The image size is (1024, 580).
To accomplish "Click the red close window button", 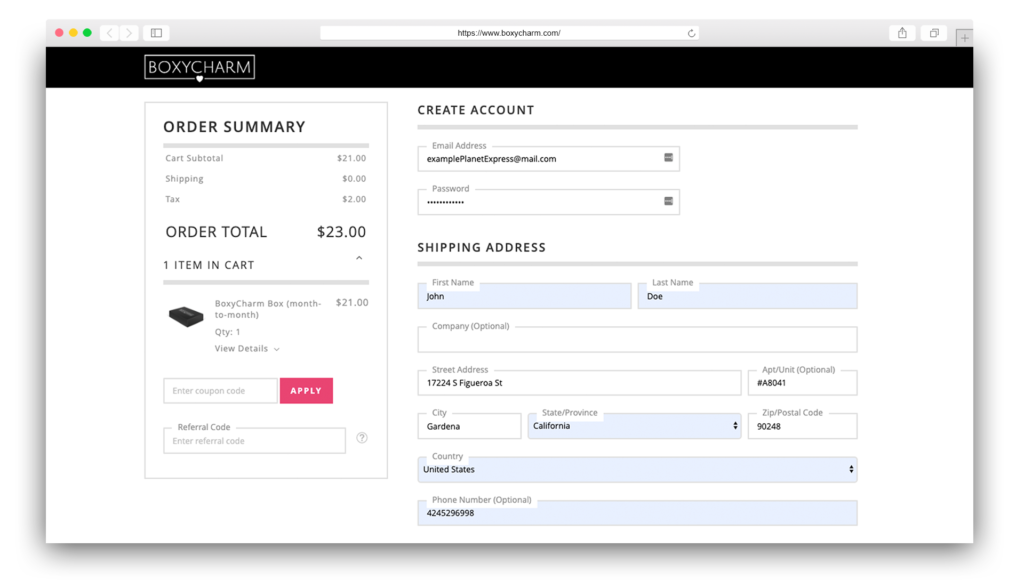I will (x=59, y=33).
